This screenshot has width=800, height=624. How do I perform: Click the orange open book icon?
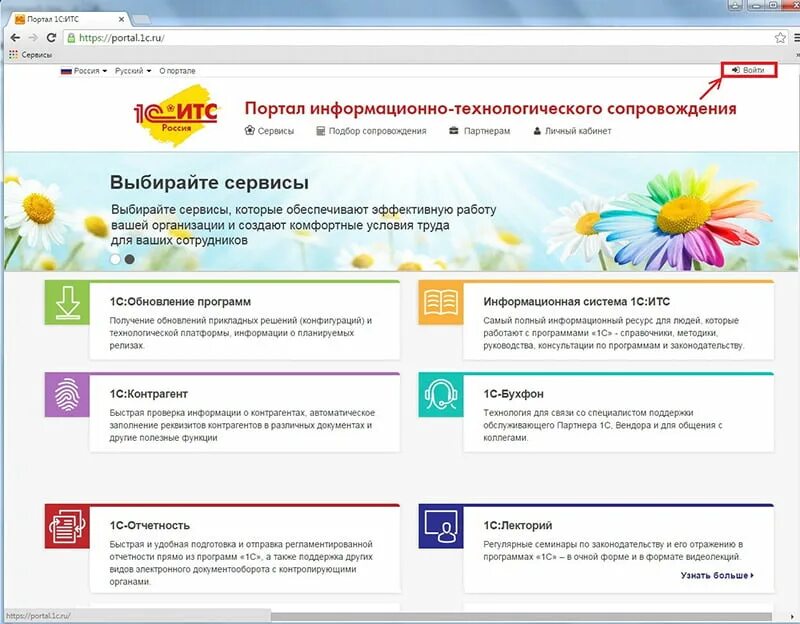tap(441, 303)
